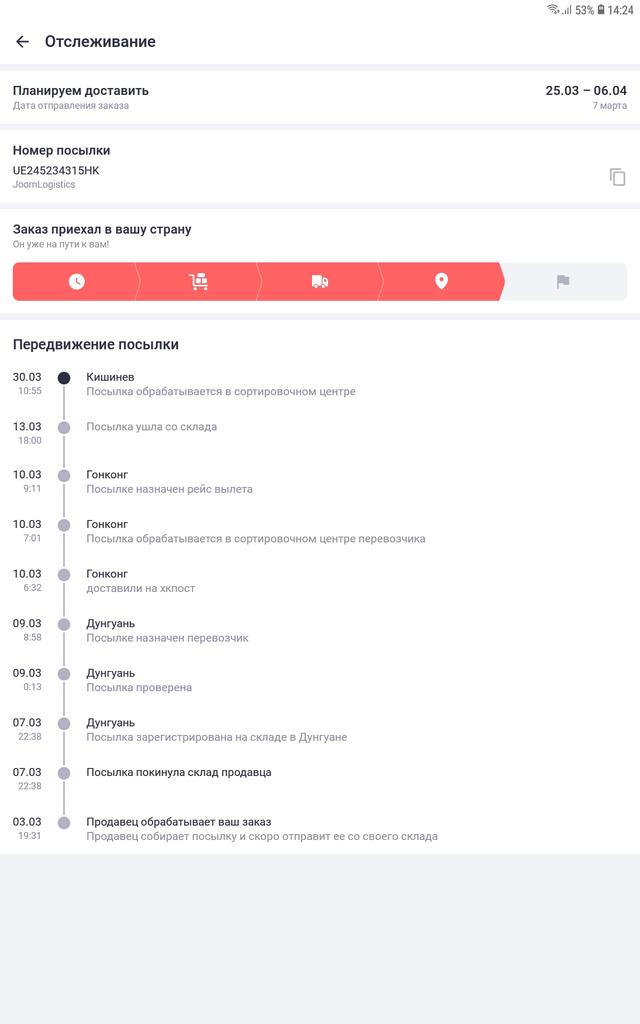Tap the warehouse cart stage icon

click(x=198, y=282)
